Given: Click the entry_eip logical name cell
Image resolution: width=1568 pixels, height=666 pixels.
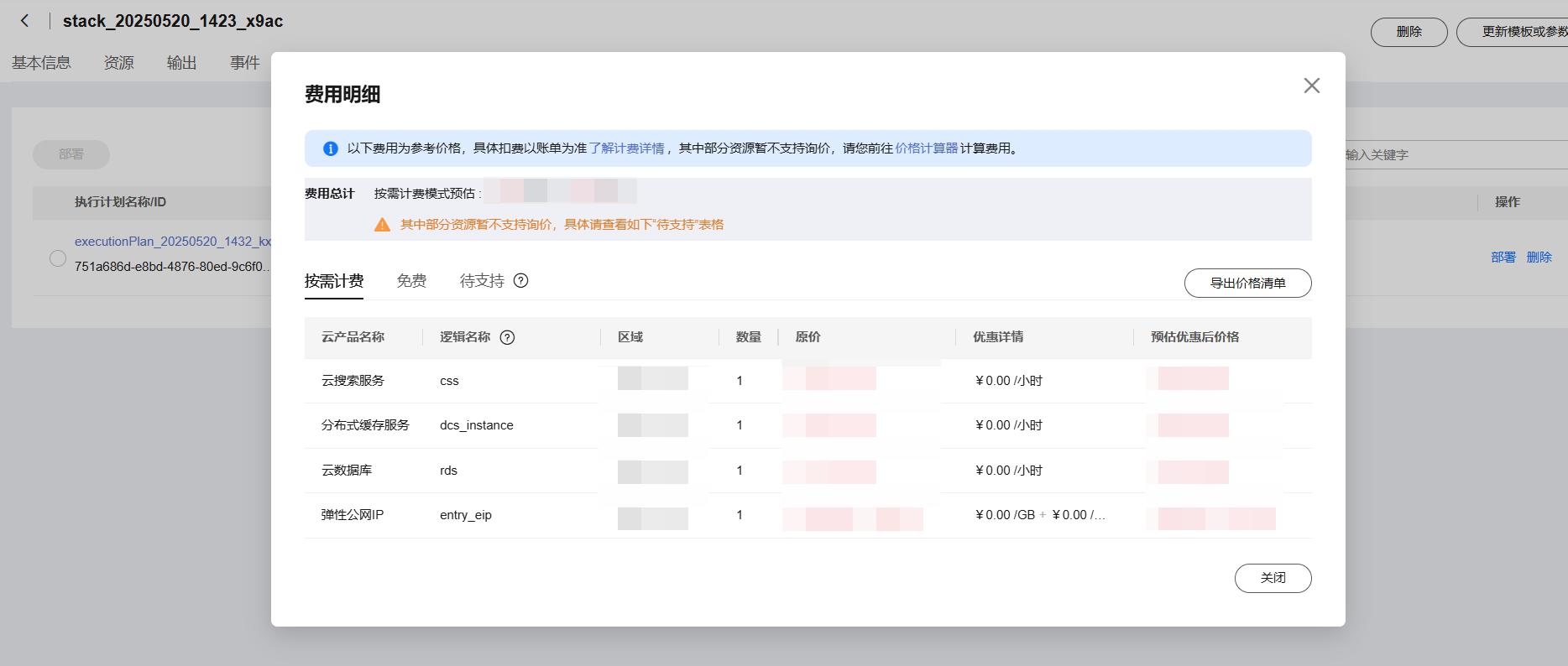Looking at the screenshot, I should 466,515.
